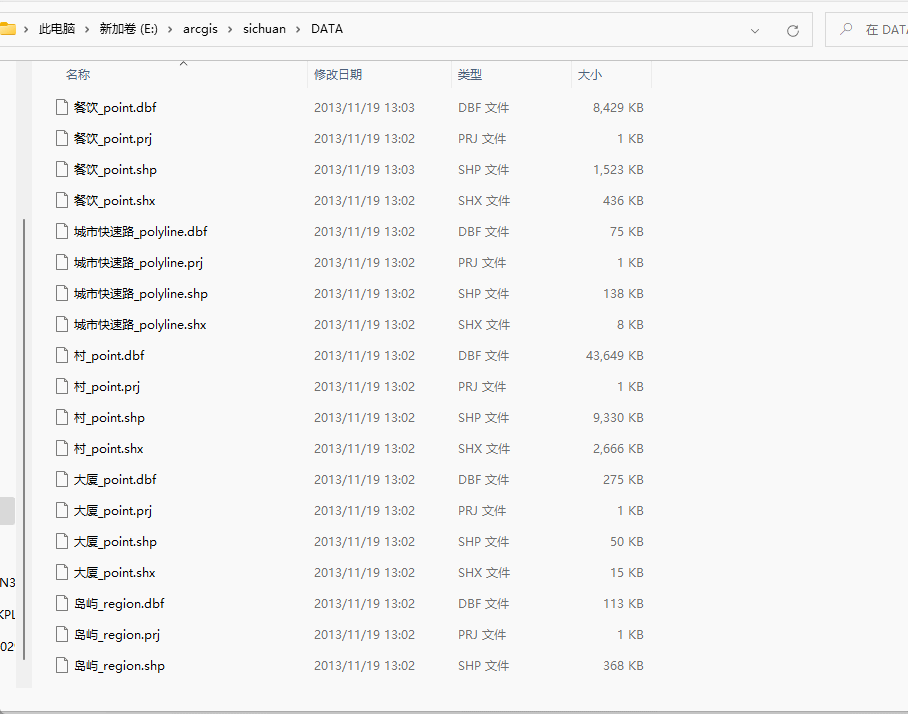Click size value 8,429 KB
Viewport: 908px width, 714px height.
click(x=618, y=108)
